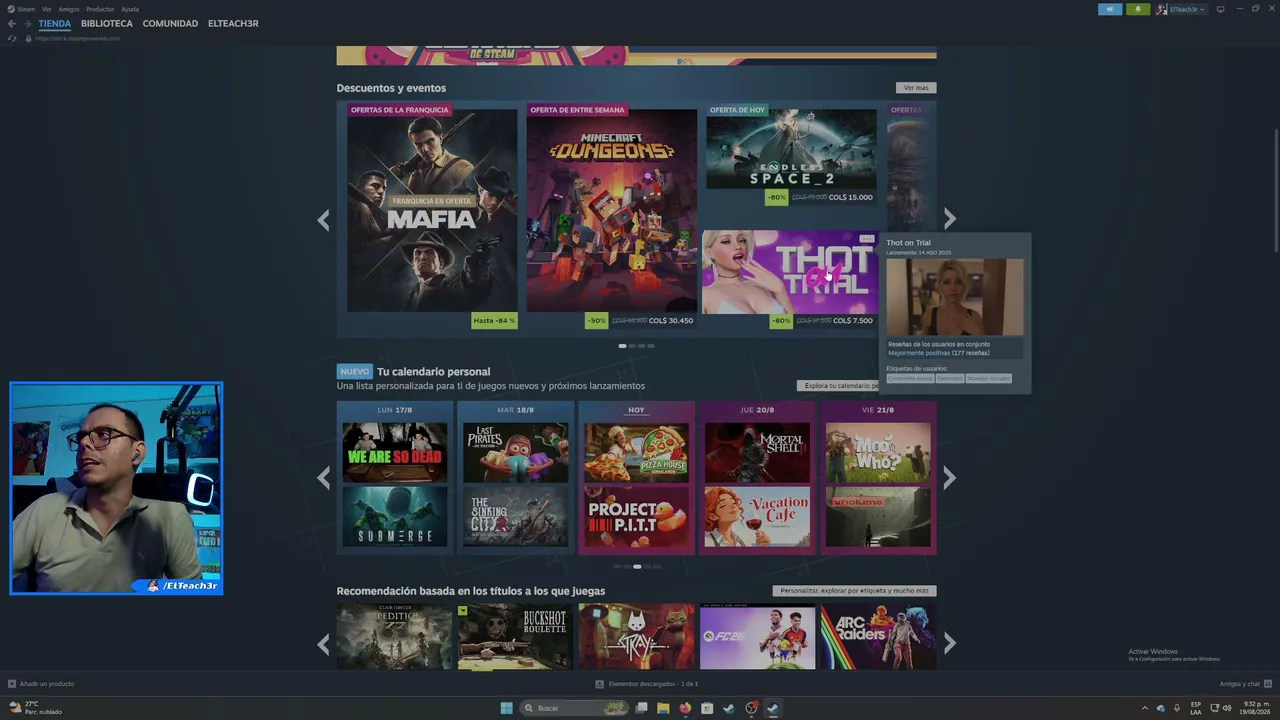Open Pizza House calendar entry
This screenshot has height=720, width=1280.
coord(637,453)
